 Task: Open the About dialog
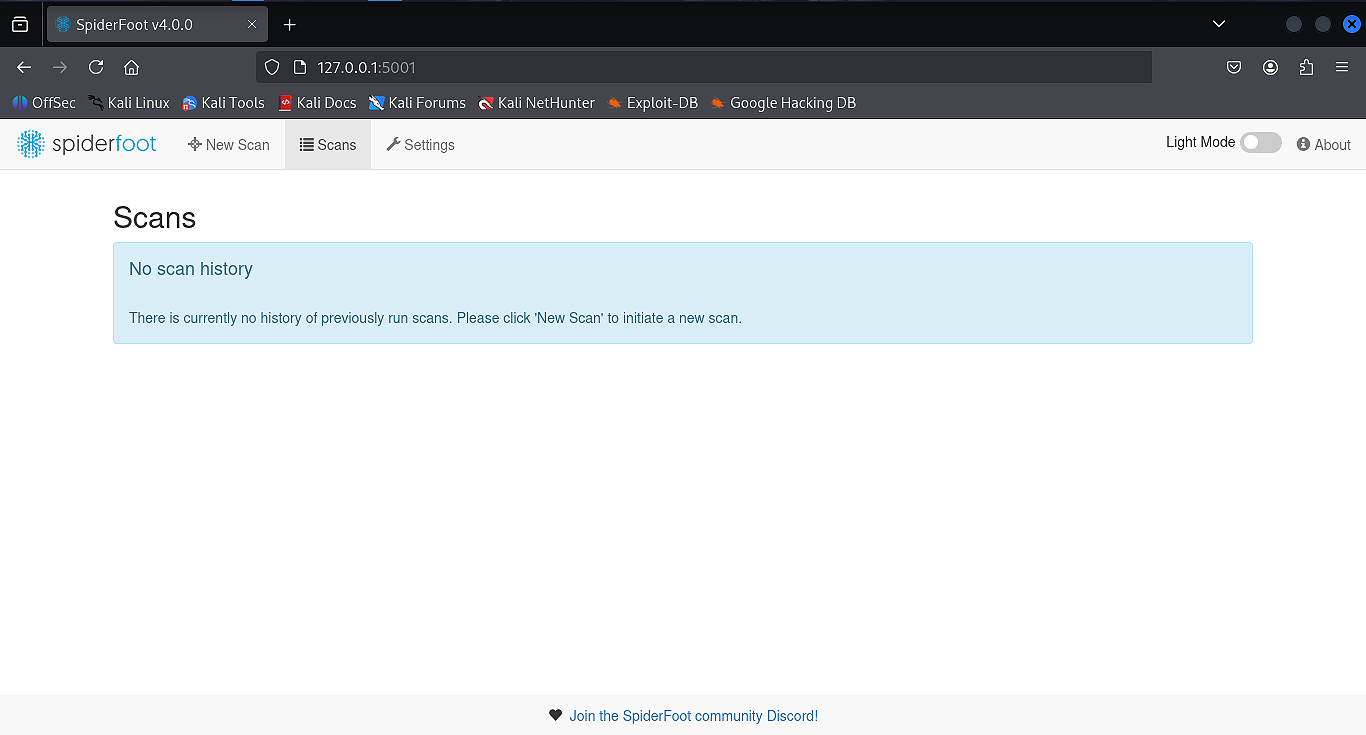(x=1323, y=145)
